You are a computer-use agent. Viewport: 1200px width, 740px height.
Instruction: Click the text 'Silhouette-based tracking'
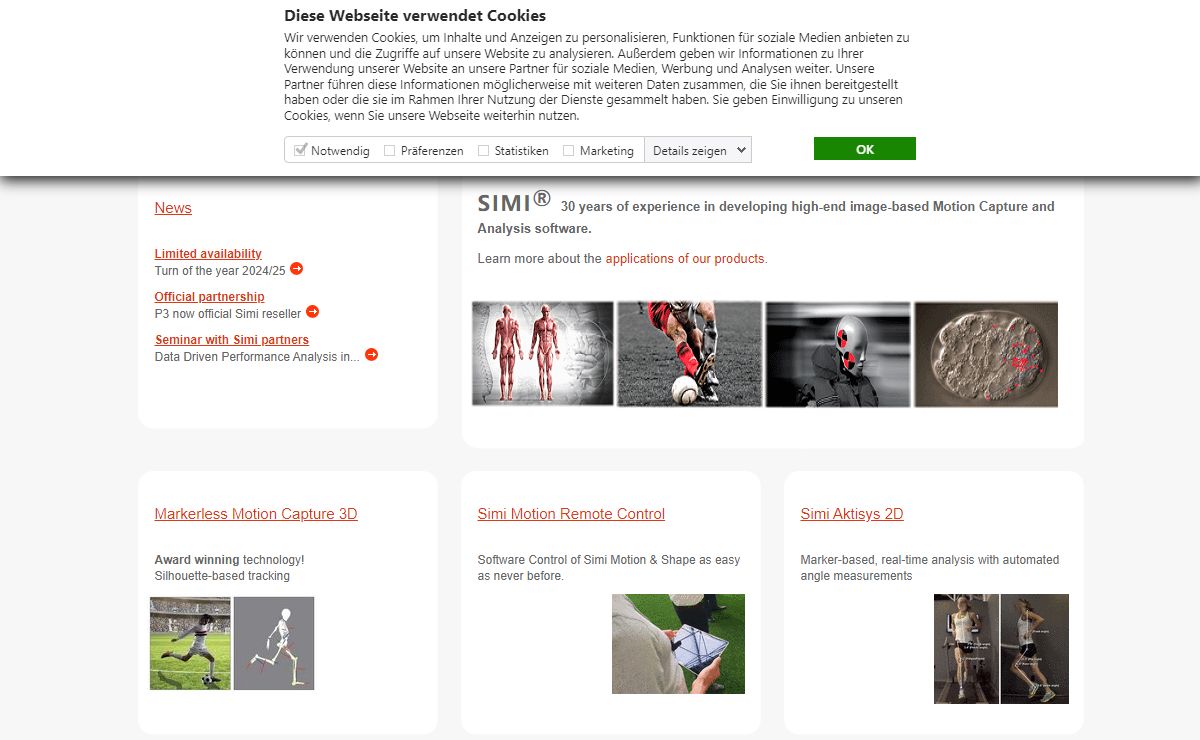coord(222,576)
